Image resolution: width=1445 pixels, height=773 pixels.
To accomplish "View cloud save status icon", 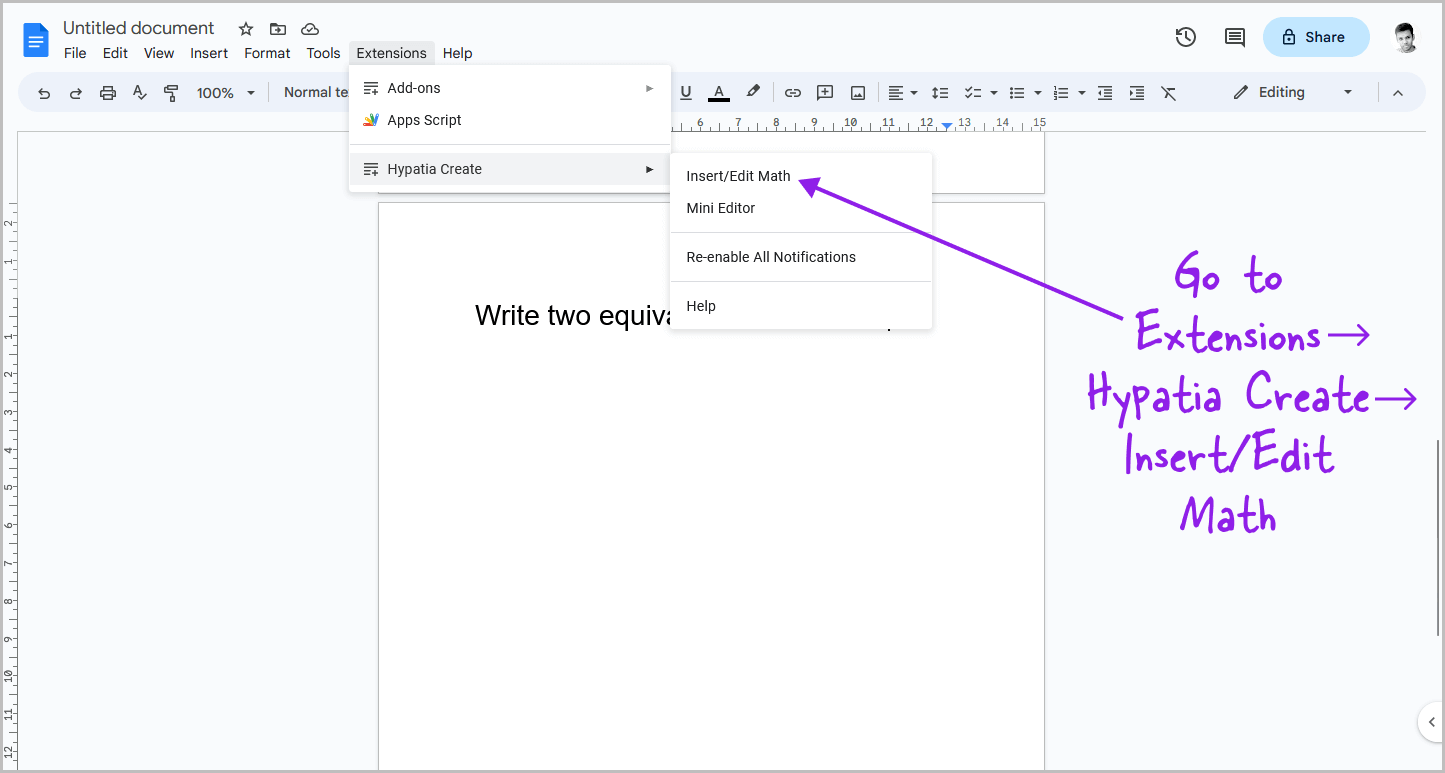I will point(310,29).
